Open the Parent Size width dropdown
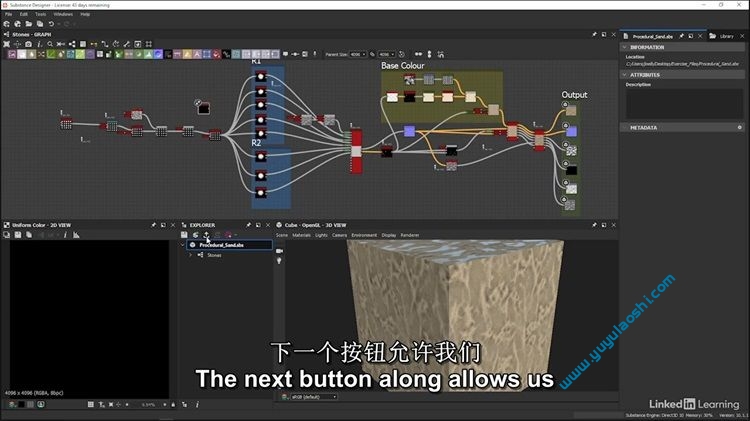The image size is (750, 421). (x=358, y=55)
